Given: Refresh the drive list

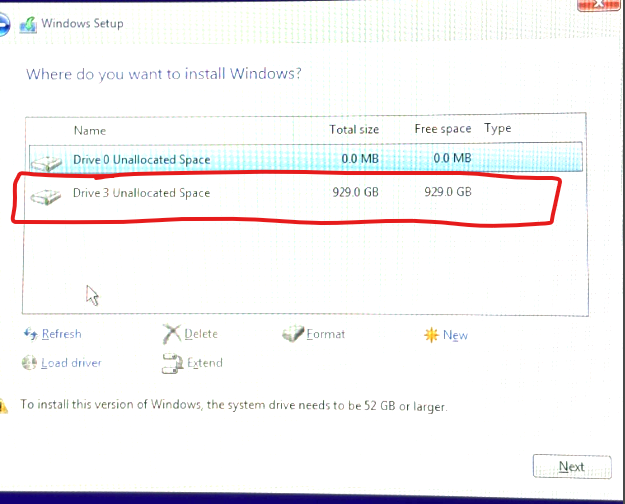Looking at the screenshot, I should [61, 334].
